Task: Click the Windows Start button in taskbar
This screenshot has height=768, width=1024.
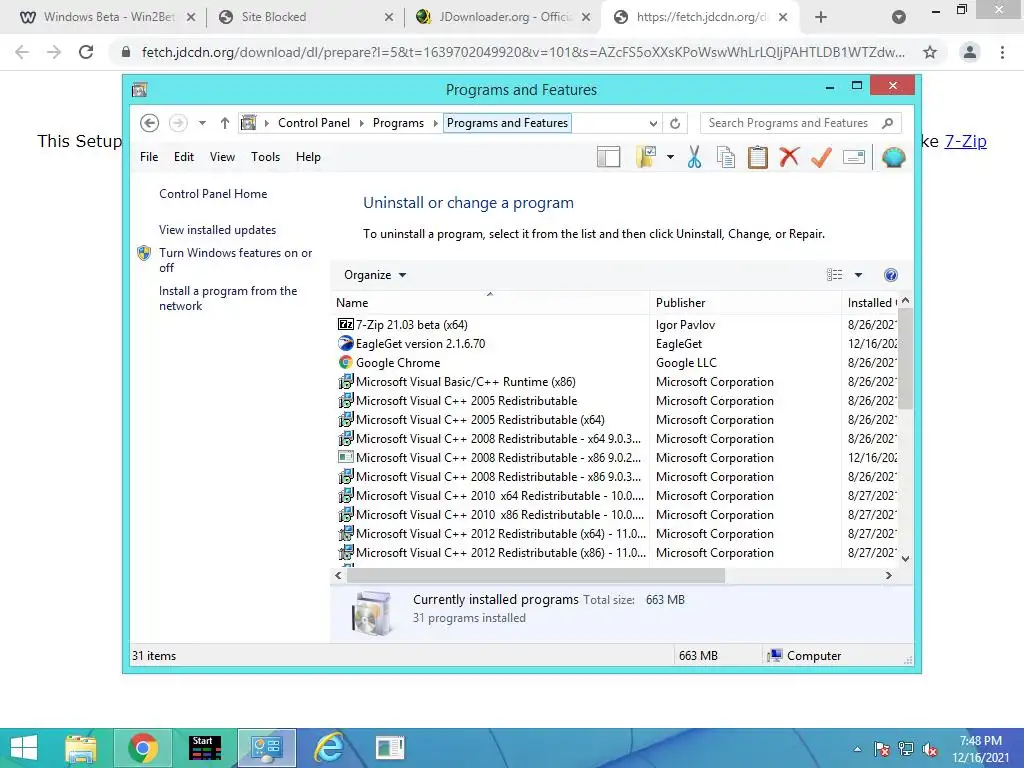Action: coord(24,748)
